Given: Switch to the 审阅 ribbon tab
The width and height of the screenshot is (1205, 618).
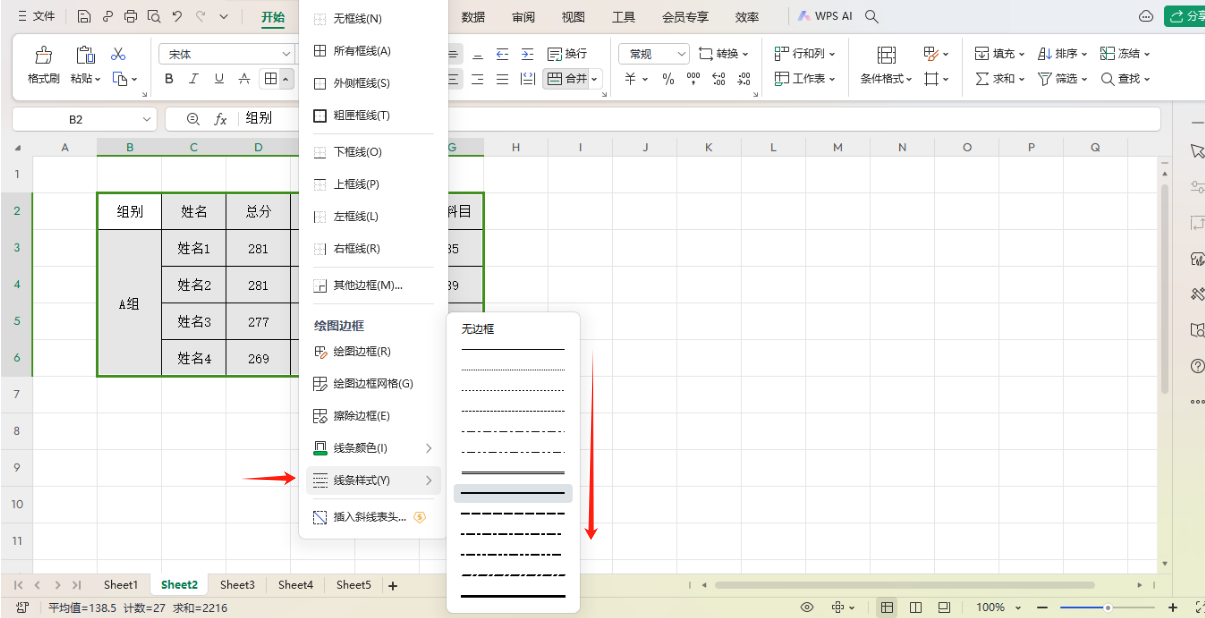Looking at the screenshot, I should [x=523, y=17].
